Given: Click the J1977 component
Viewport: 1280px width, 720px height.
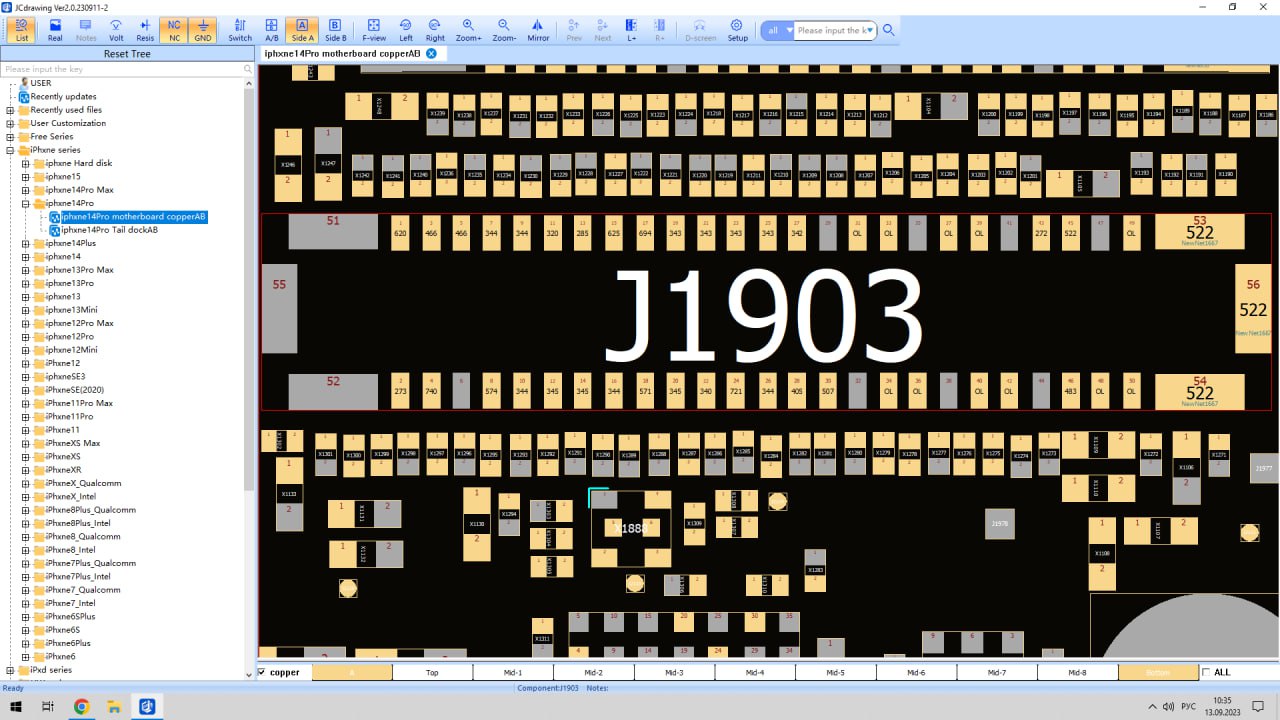Looking at the screenshot, I should pos(1263,468).
